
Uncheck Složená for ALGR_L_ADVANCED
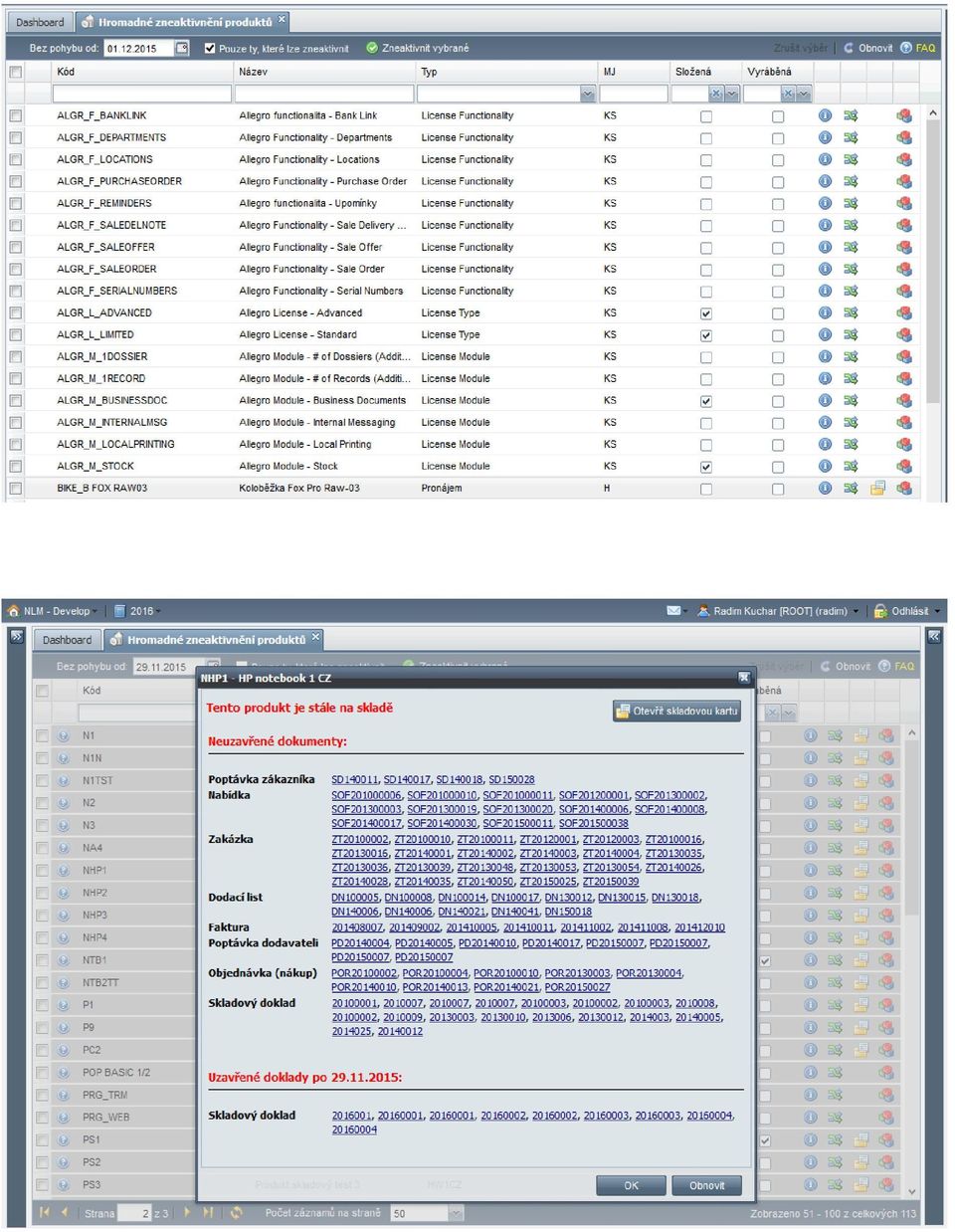click(x=706, y=313)
